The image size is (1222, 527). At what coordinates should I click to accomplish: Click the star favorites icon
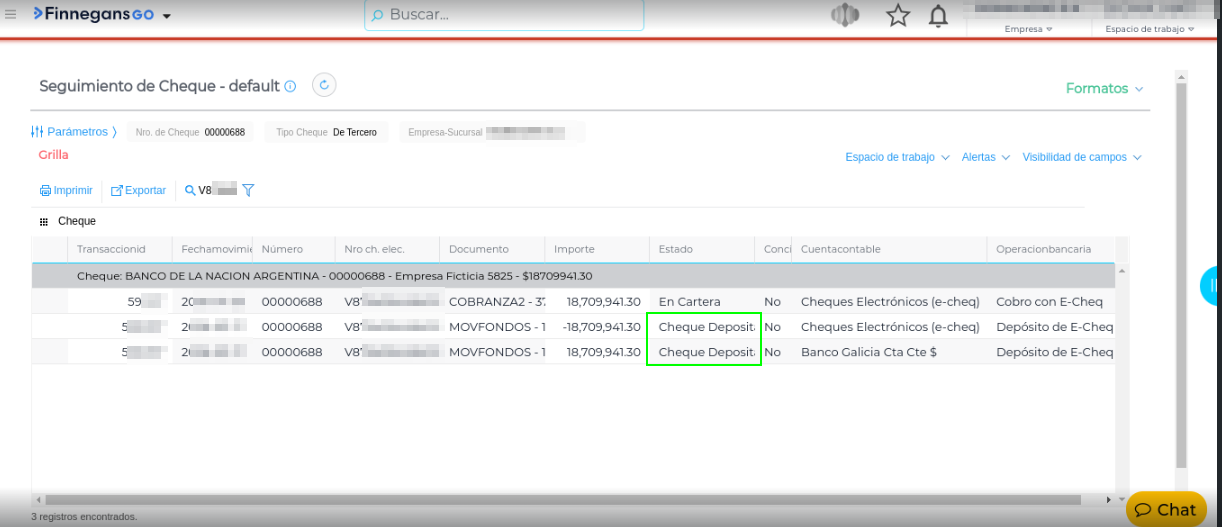click(898, 16)
